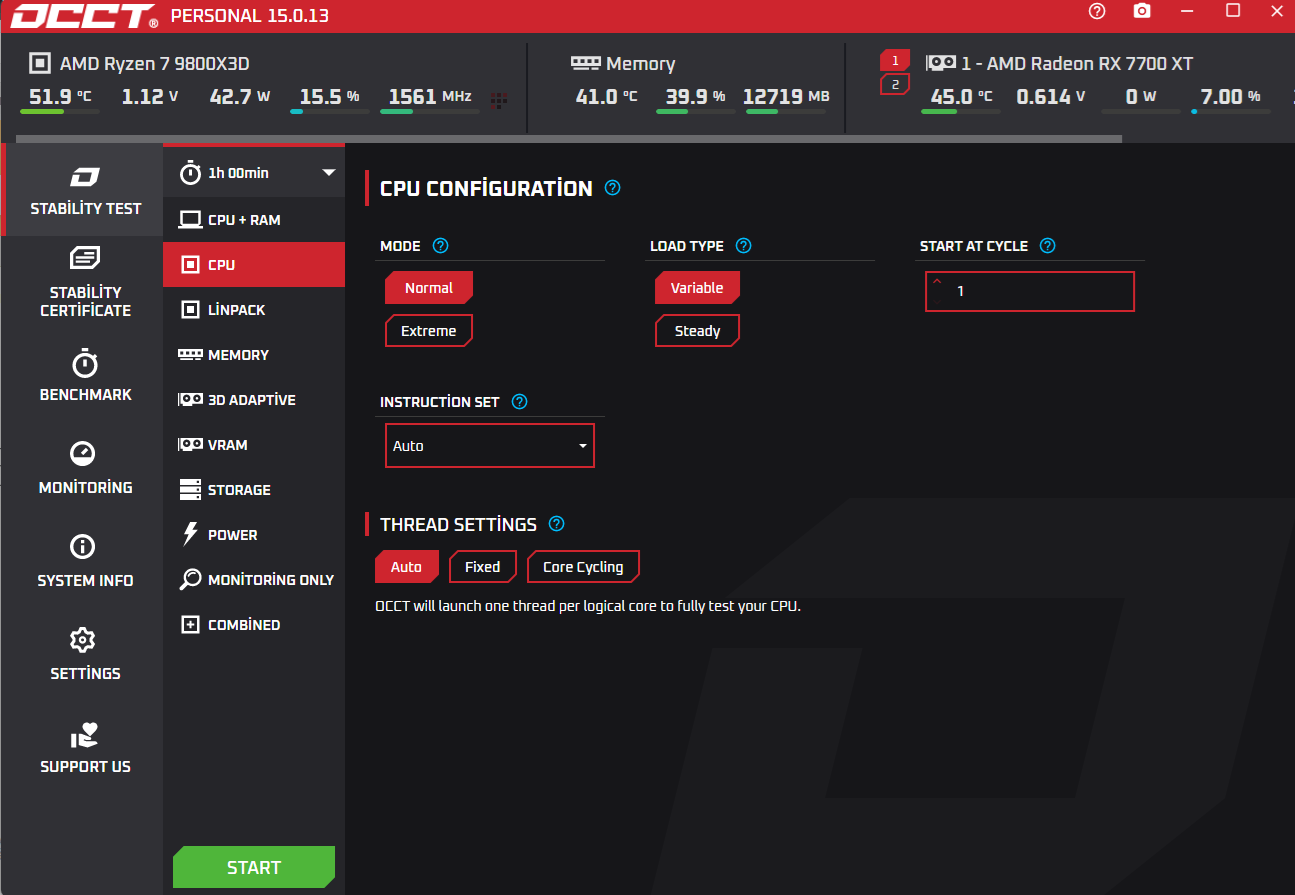This screenshot has height=895, width=1295.
Task: Set mode to Normal
Action: [429, 288]
